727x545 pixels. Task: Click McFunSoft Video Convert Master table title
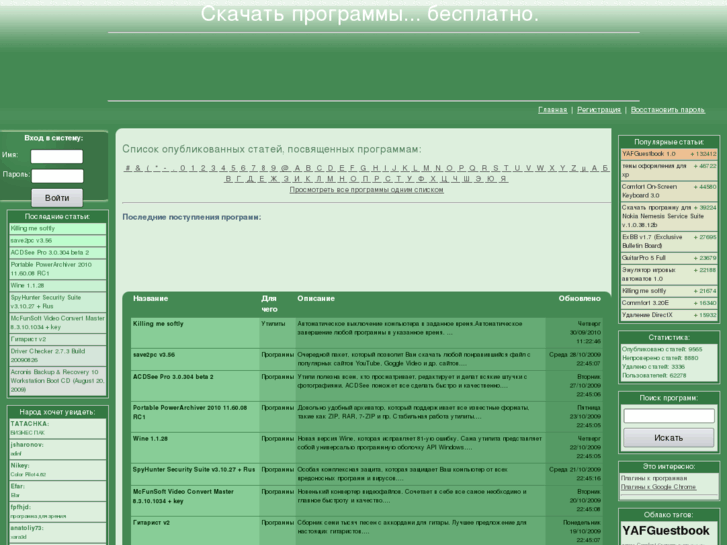pos(183,496)
